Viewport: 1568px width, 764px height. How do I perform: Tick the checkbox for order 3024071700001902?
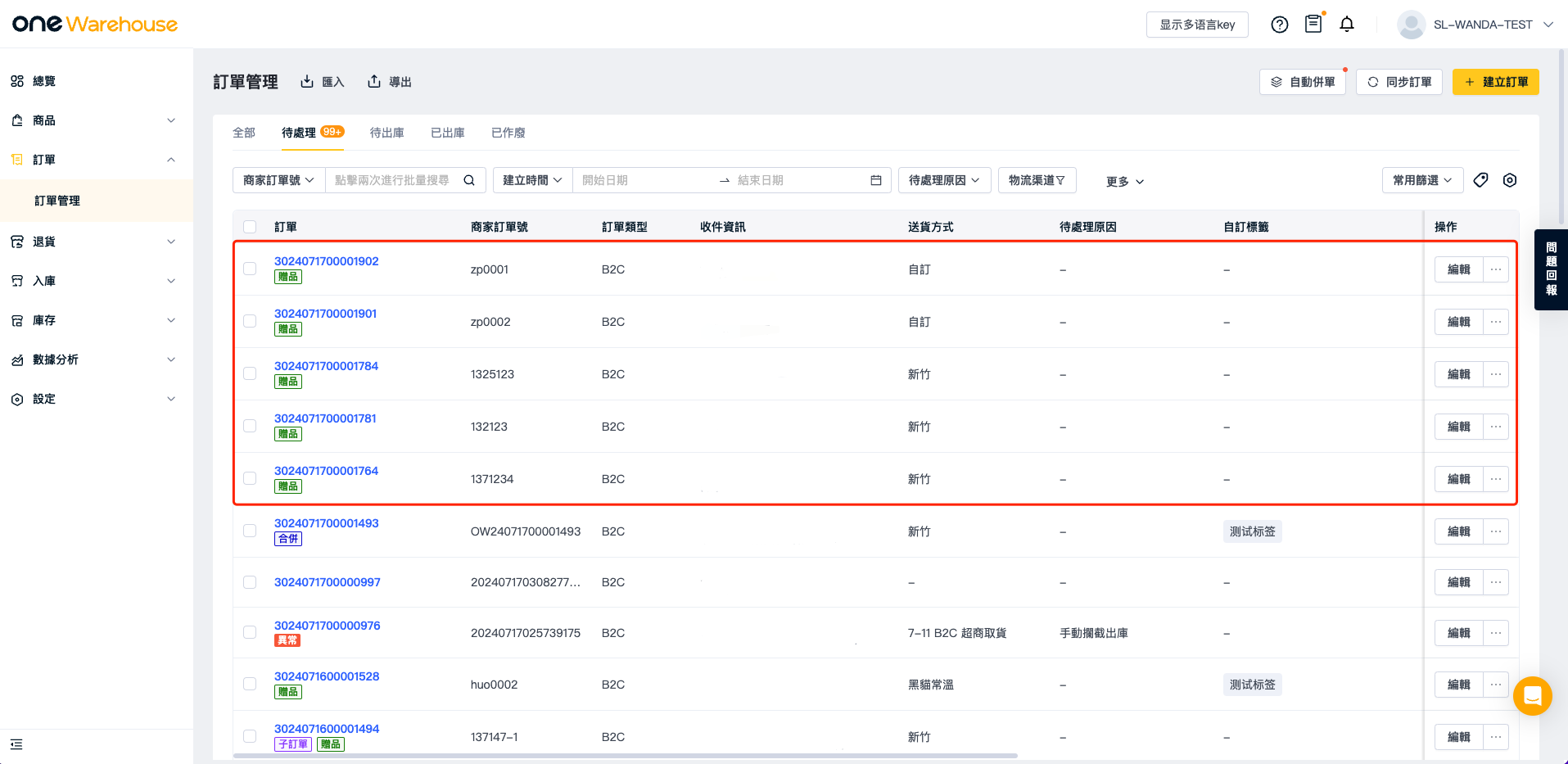click(x=250, y=269)
